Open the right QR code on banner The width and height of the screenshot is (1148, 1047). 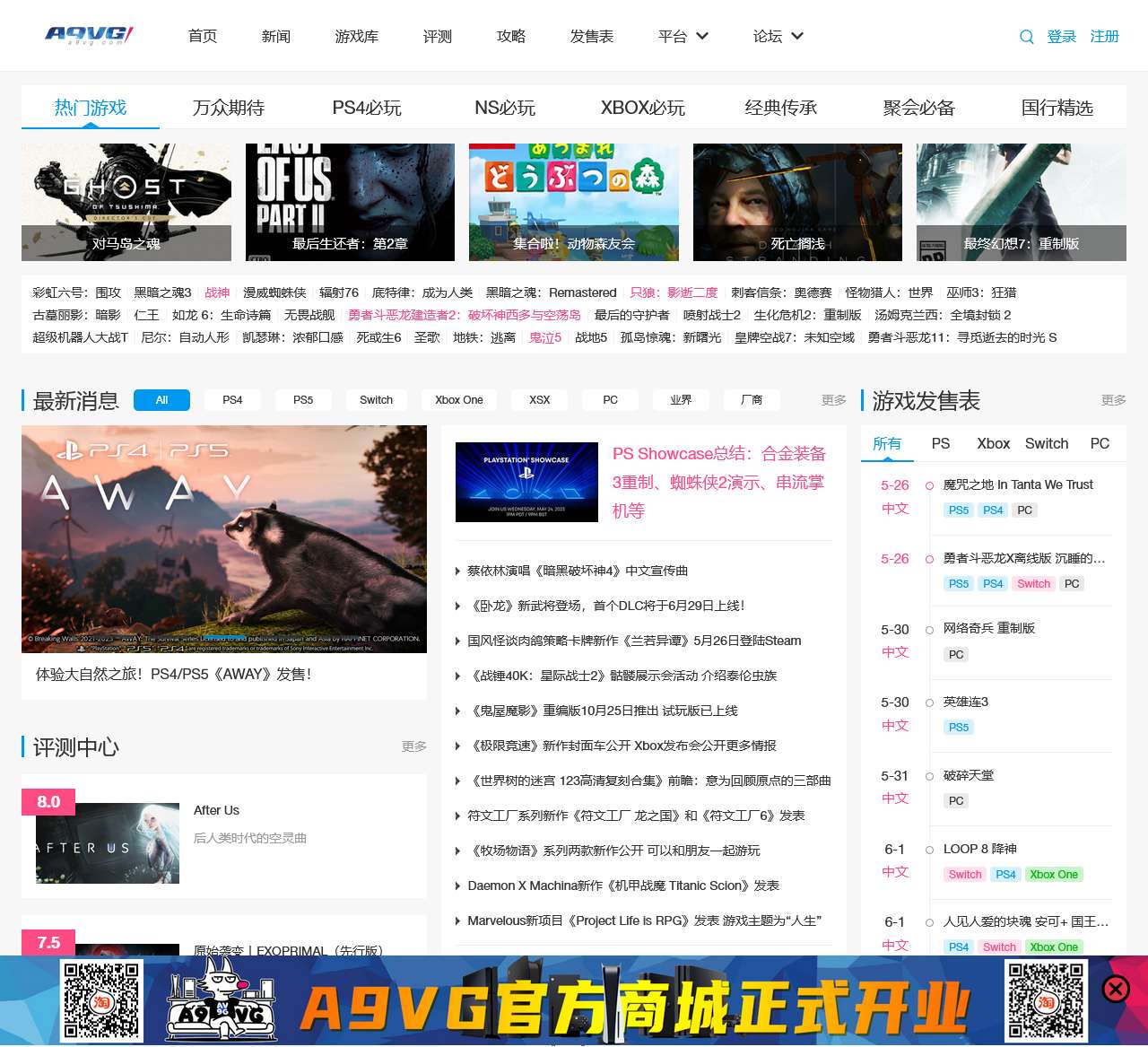tap(1046, 1000)
